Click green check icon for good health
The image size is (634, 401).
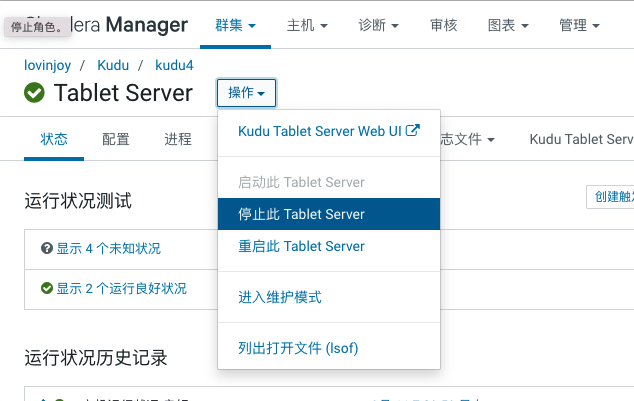47,288
